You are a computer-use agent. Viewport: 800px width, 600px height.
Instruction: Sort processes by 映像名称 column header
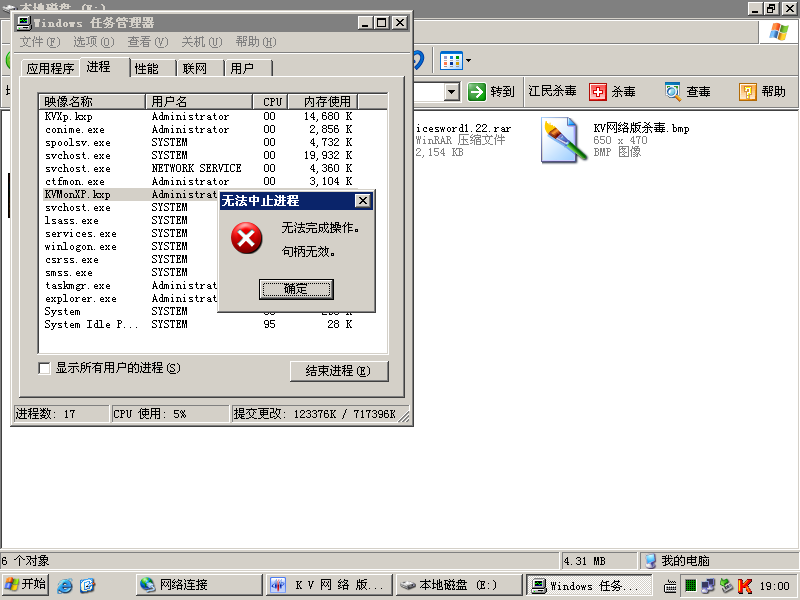coord(92,102)
